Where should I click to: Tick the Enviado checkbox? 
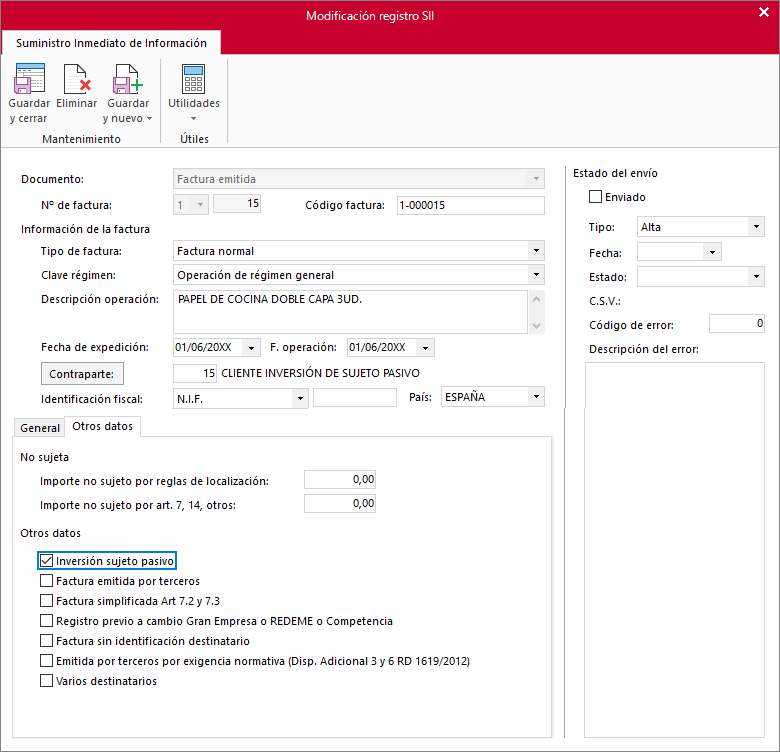(x=595, y=196)
